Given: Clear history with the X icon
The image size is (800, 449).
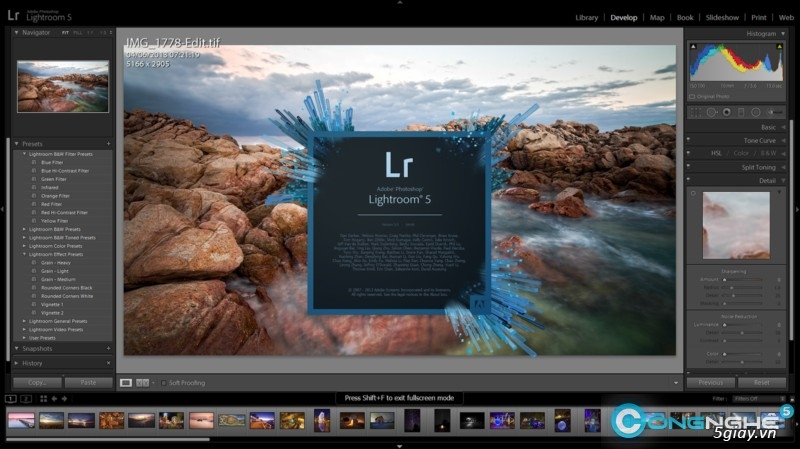Looking at the screenshot, I should tap(108, 363).
